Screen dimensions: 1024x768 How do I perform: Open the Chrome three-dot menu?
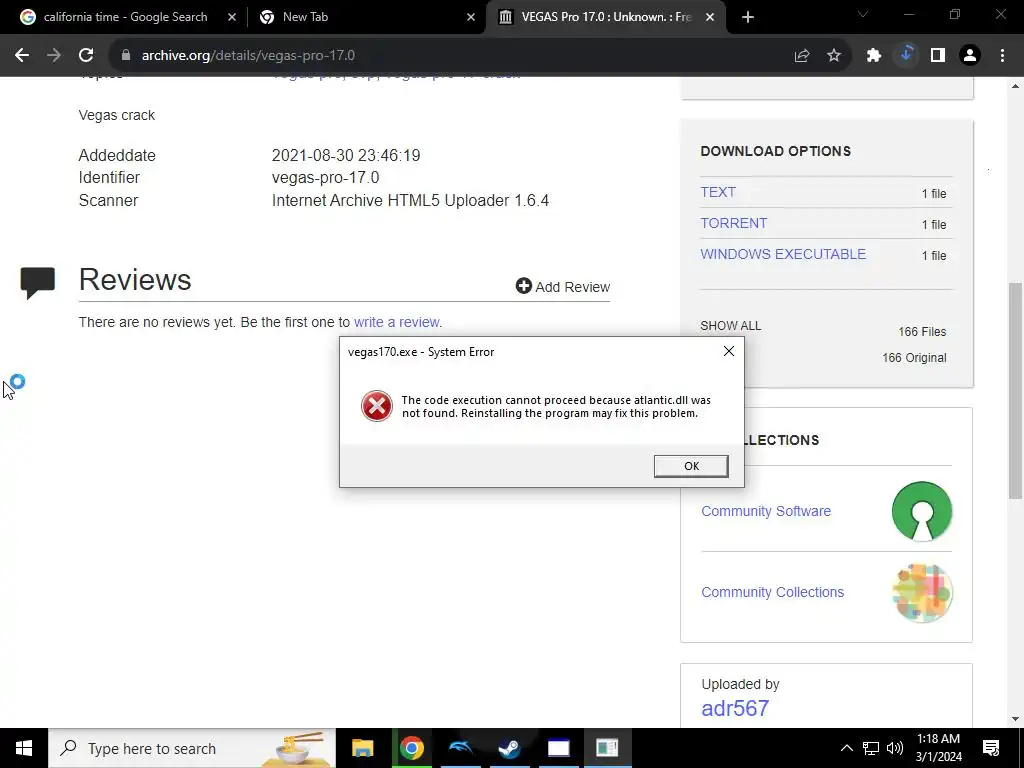(x=1002, y=56)
